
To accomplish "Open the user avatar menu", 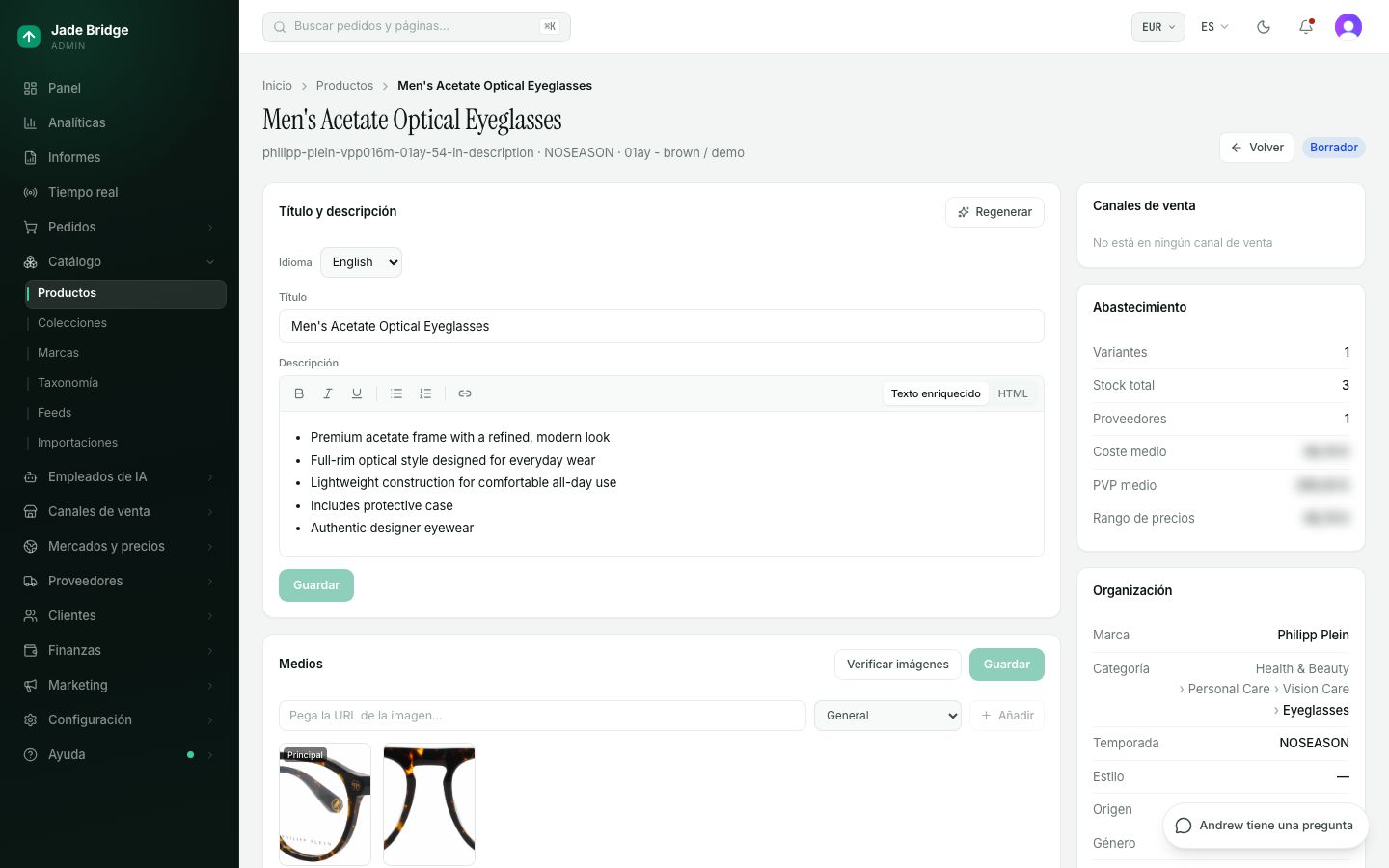I will (x=1348, y=27).
